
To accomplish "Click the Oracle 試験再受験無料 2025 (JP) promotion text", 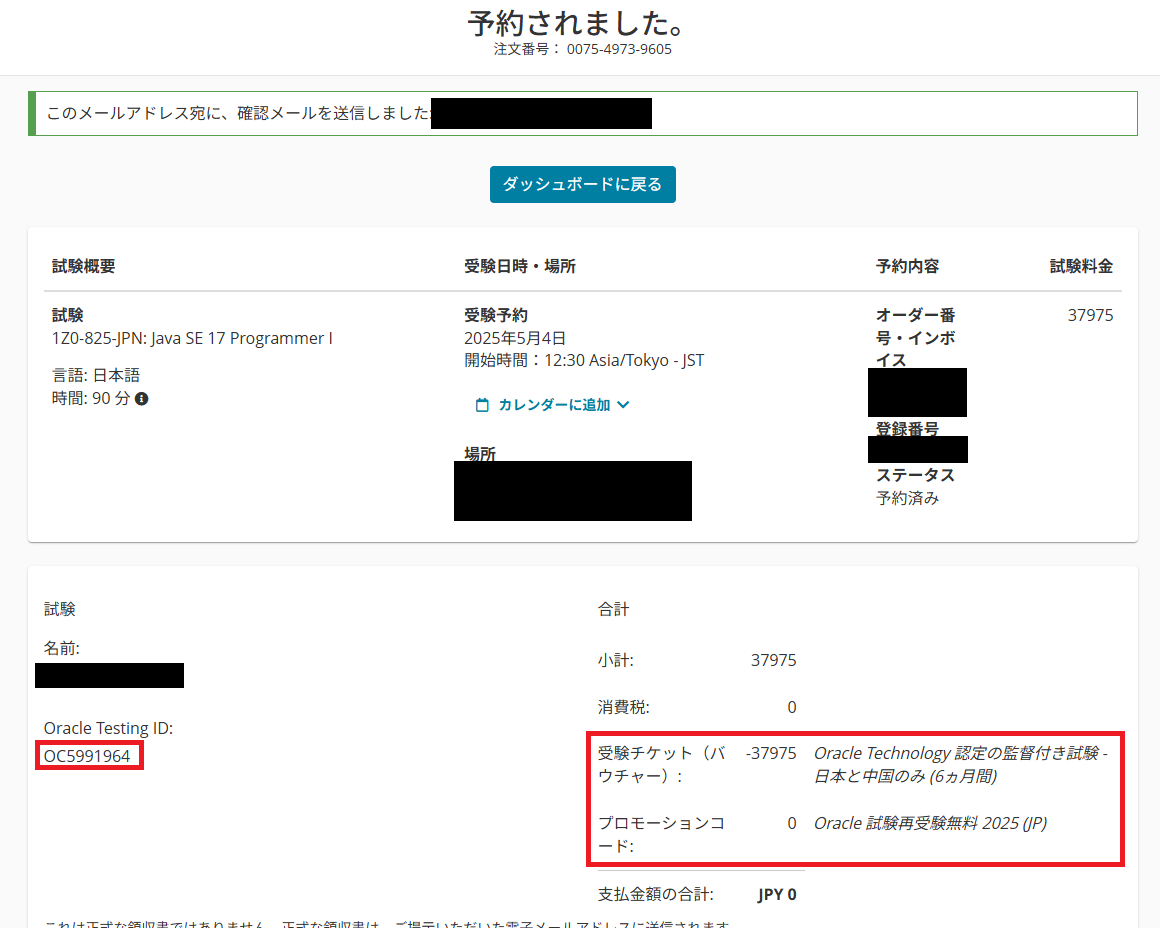I will [931, 823].
